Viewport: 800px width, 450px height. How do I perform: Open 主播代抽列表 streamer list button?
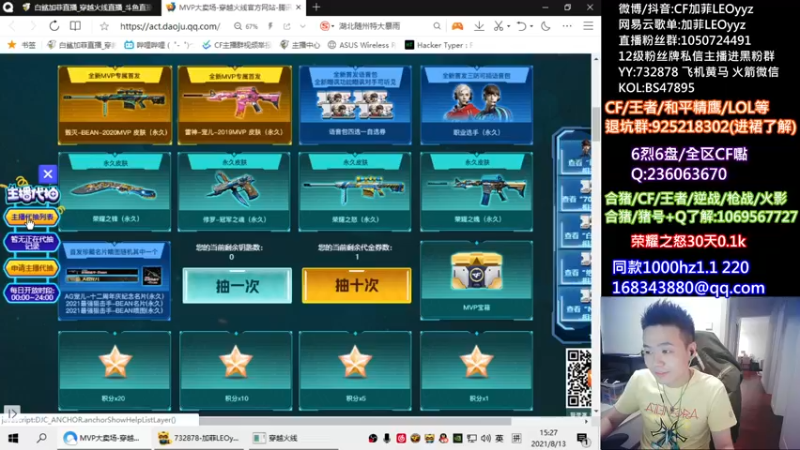coord(32,217)
